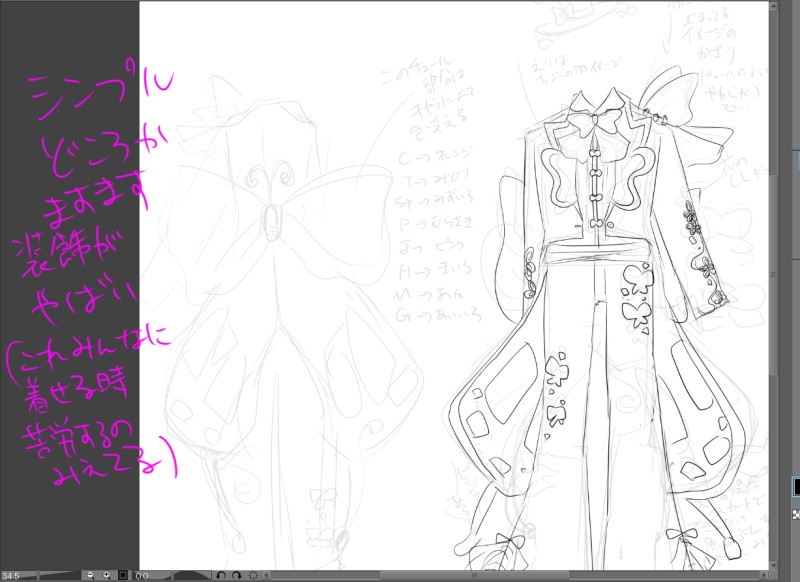Click the vertical scrollbar thumb
Screen dimensions: 800x582
[x=773, y=274]
